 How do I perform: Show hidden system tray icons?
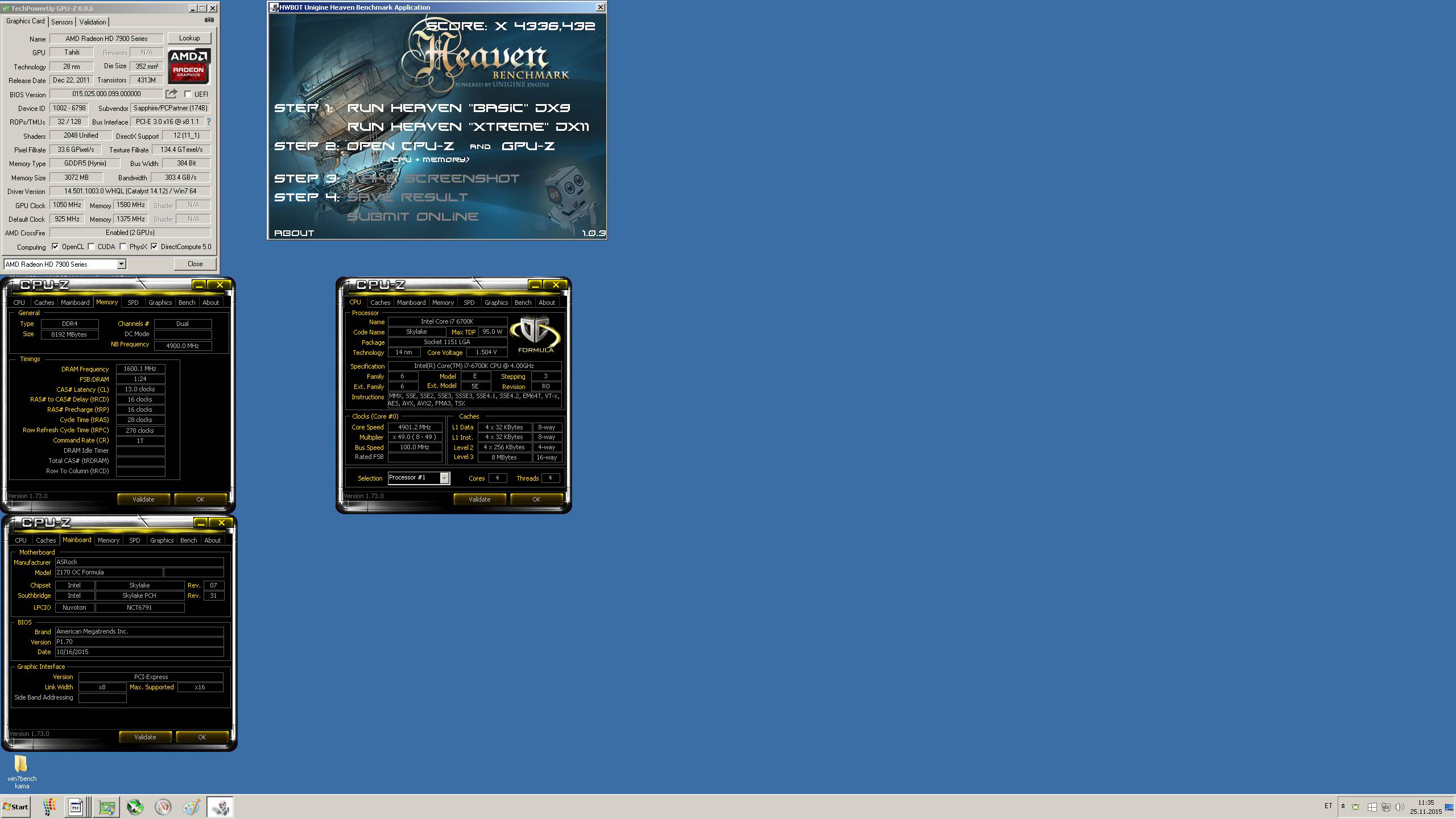(1343, 806)
